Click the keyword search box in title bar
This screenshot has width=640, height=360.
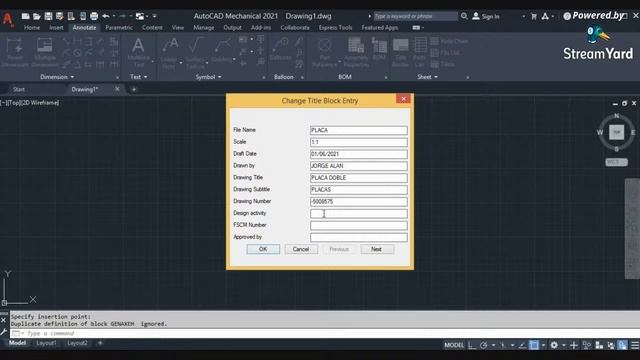point(415,16)
